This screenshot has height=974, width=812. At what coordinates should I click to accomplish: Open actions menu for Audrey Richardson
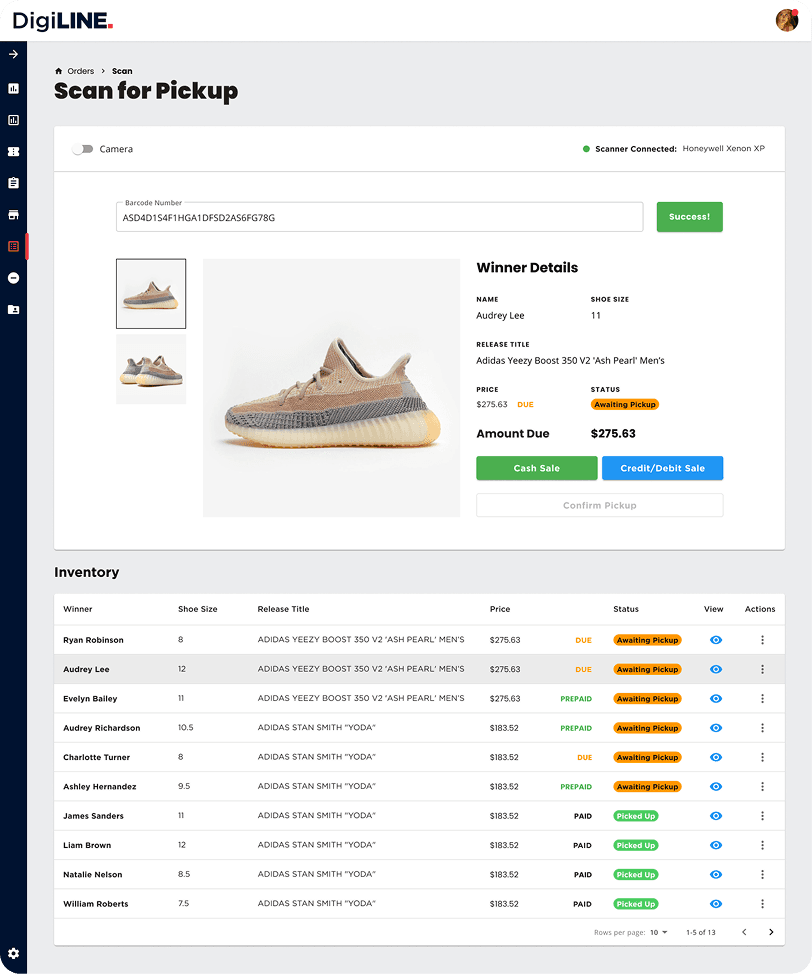pyautogui.click(x=762, y=727)
